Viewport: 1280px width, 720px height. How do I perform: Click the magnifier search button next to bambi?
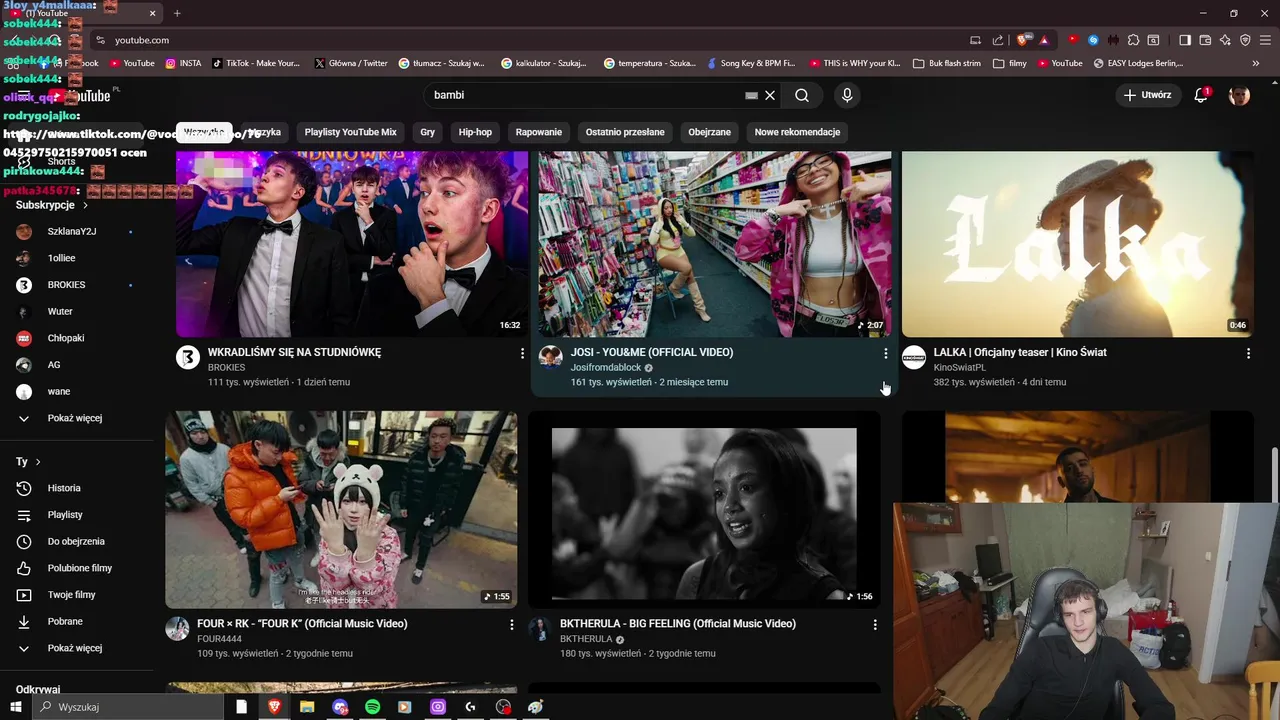(x=802, y=95)
